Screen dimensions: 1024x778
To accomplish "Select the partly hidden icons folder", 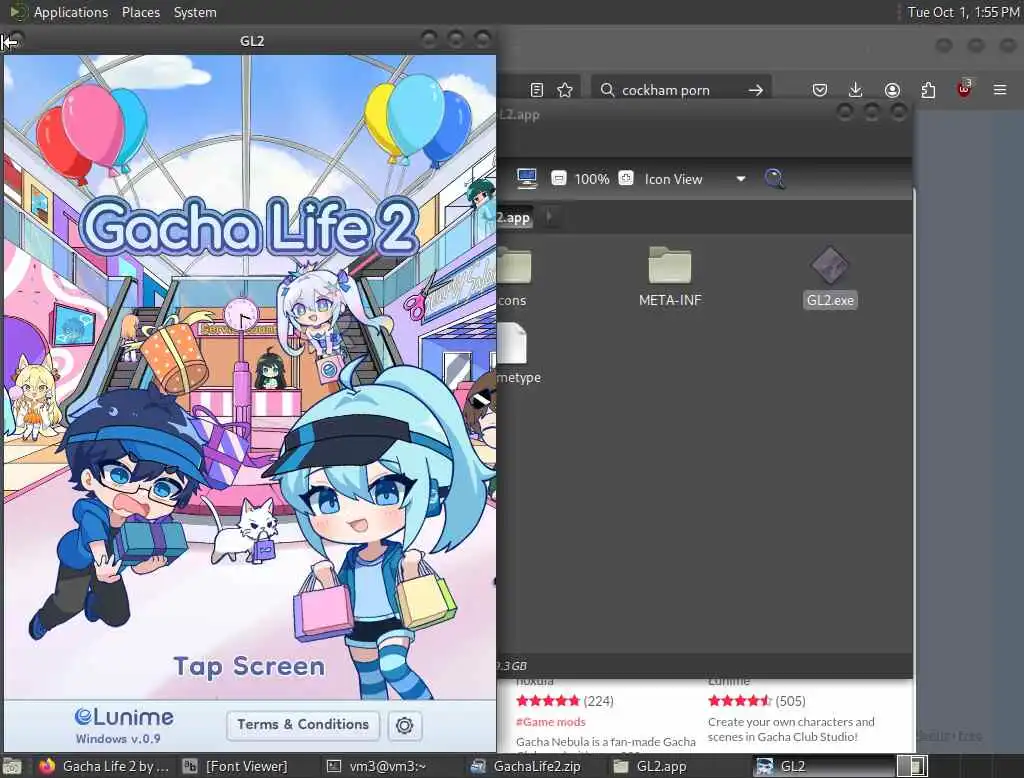I will coord(513,278).
